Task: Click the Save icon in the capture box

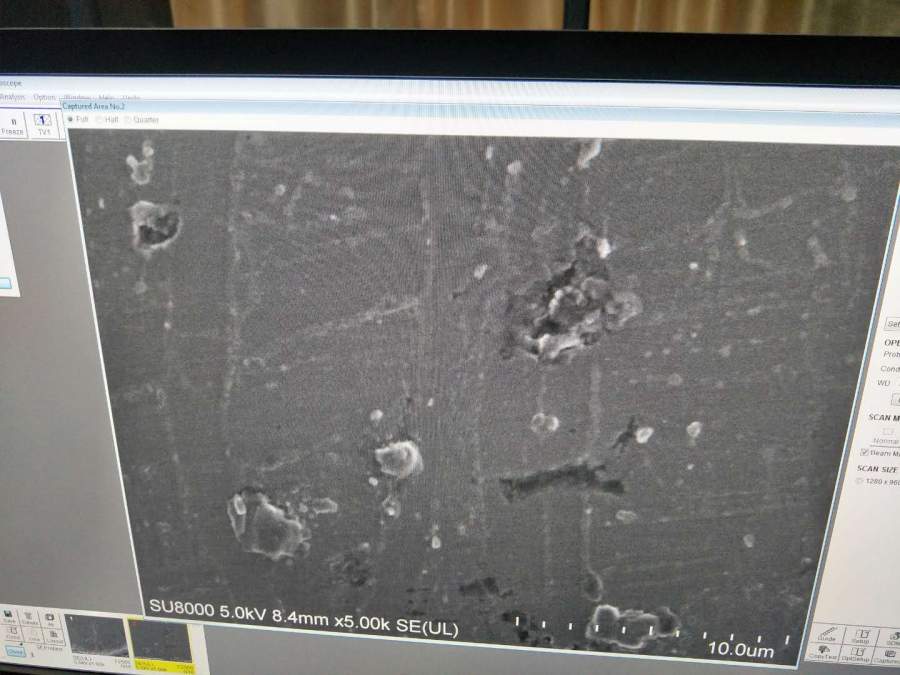Action: point(9,616)
